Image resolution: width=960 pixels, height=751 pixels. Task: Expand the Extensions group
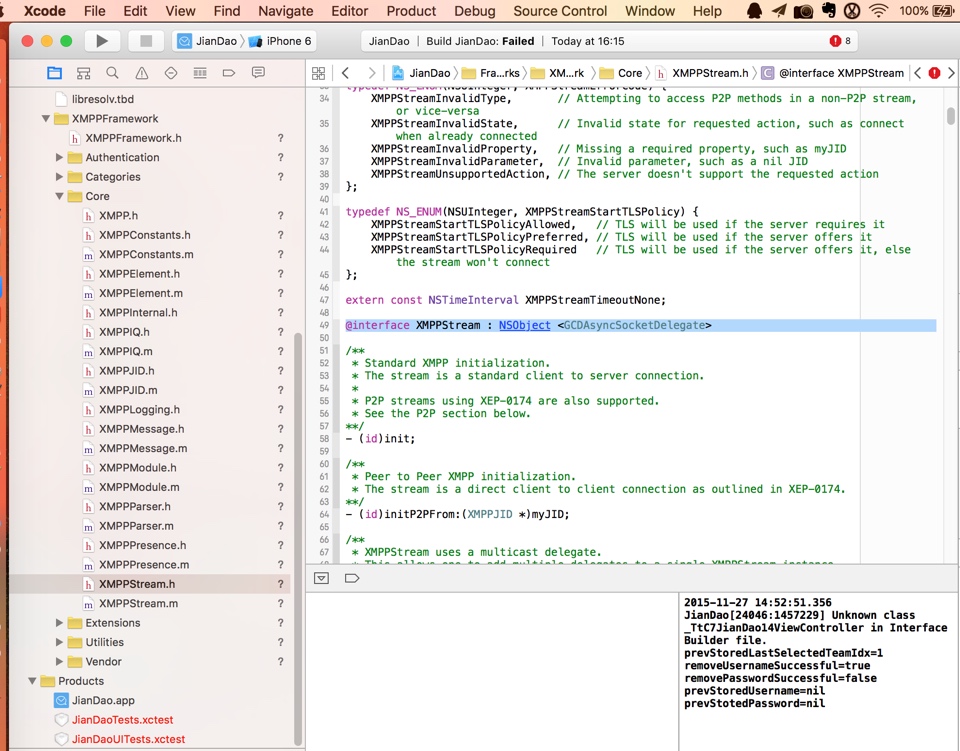[x=60, y=623]
